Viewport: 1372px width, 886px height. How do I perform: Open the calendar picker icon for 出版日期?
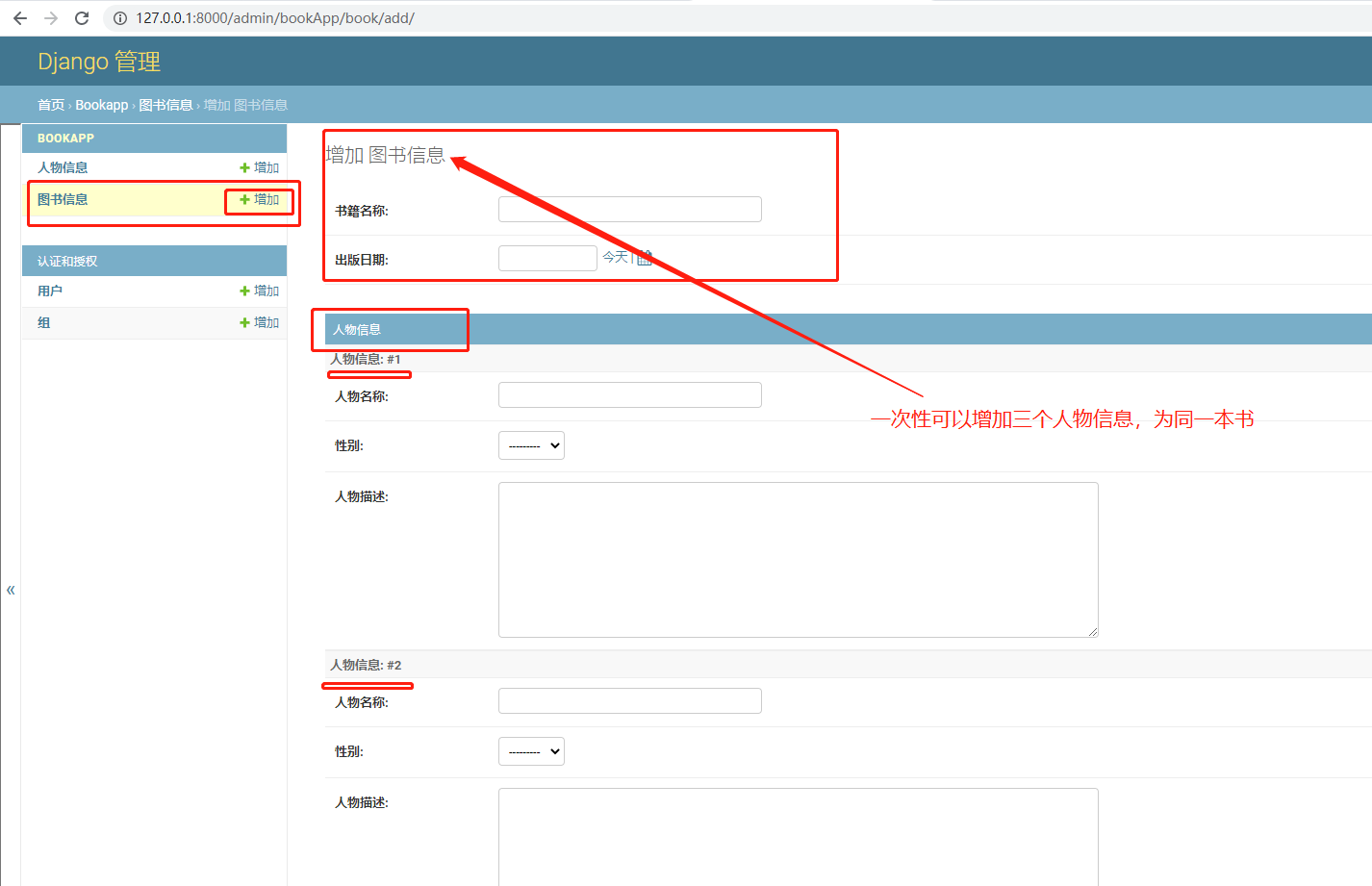tap(645, 257)
